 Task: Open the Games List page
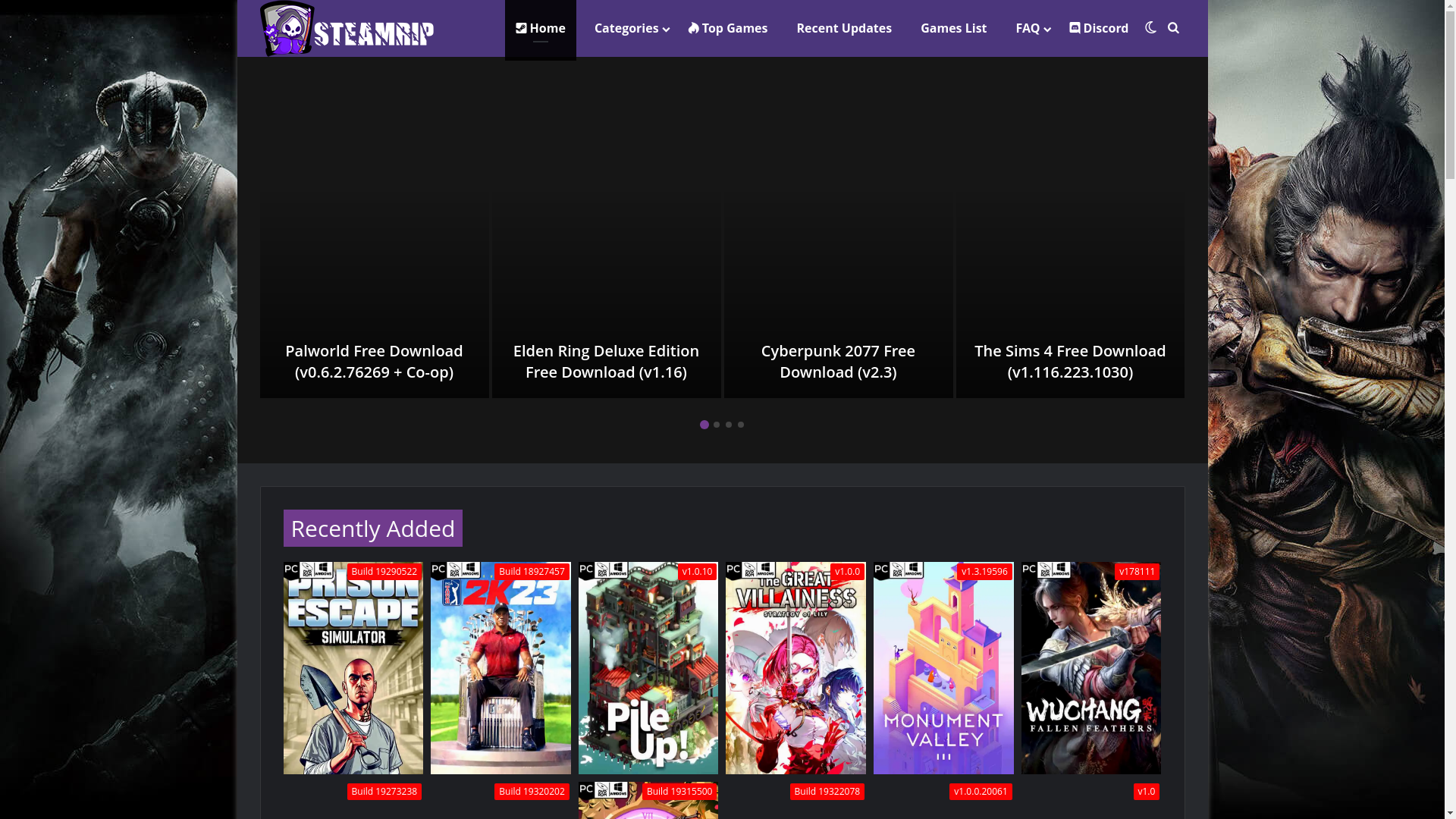[x=953, y=28]
